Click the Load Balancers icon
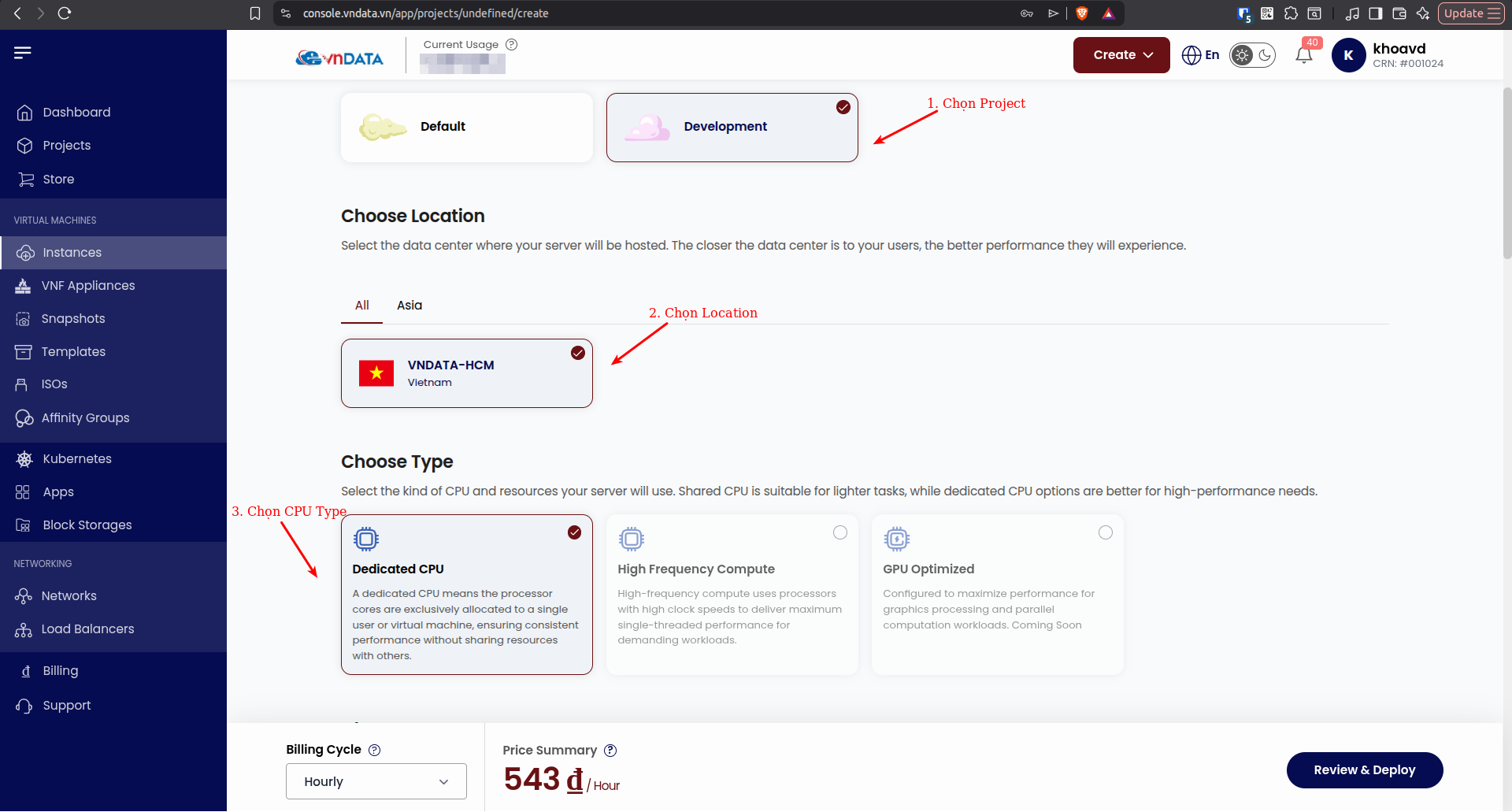 click(23, 629)
